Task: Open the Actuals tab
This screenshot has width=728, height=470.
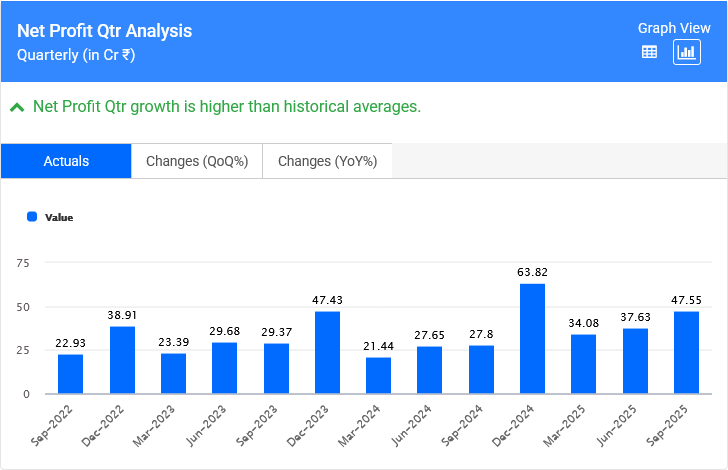Action: click(x=66, y=161)
